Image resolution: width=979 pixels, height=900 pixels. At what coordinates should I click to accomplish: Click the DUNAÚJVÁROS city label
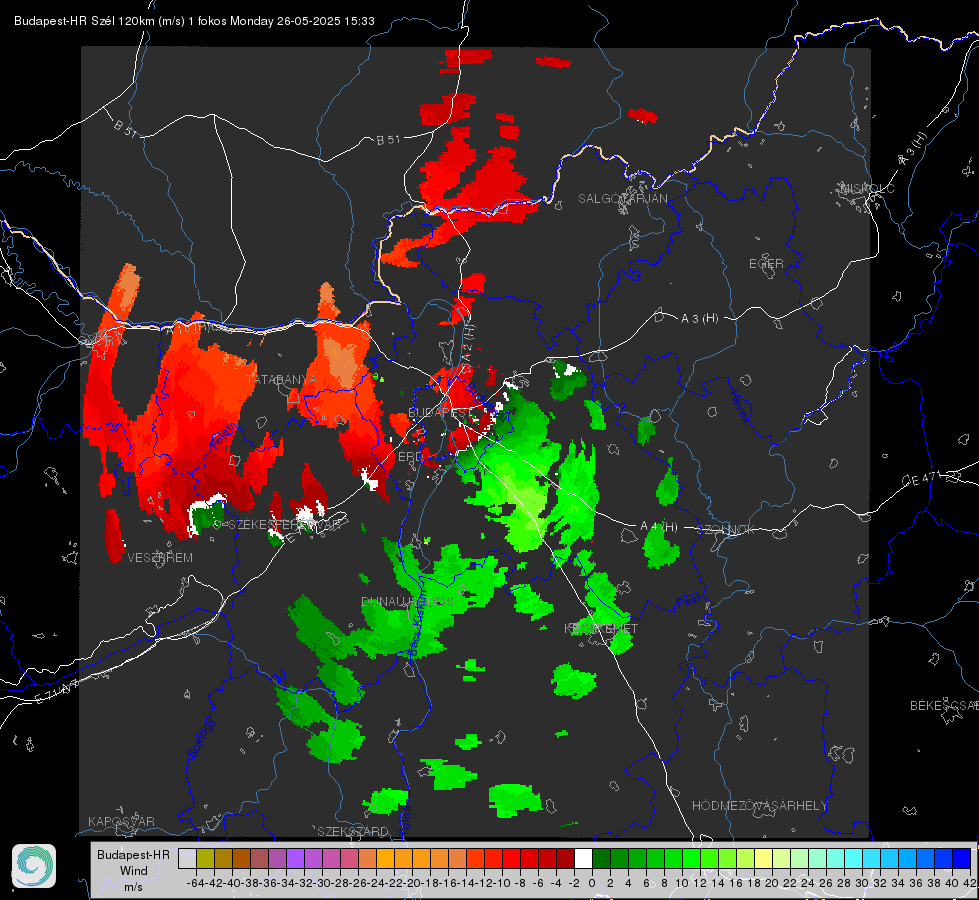(407, 601)
